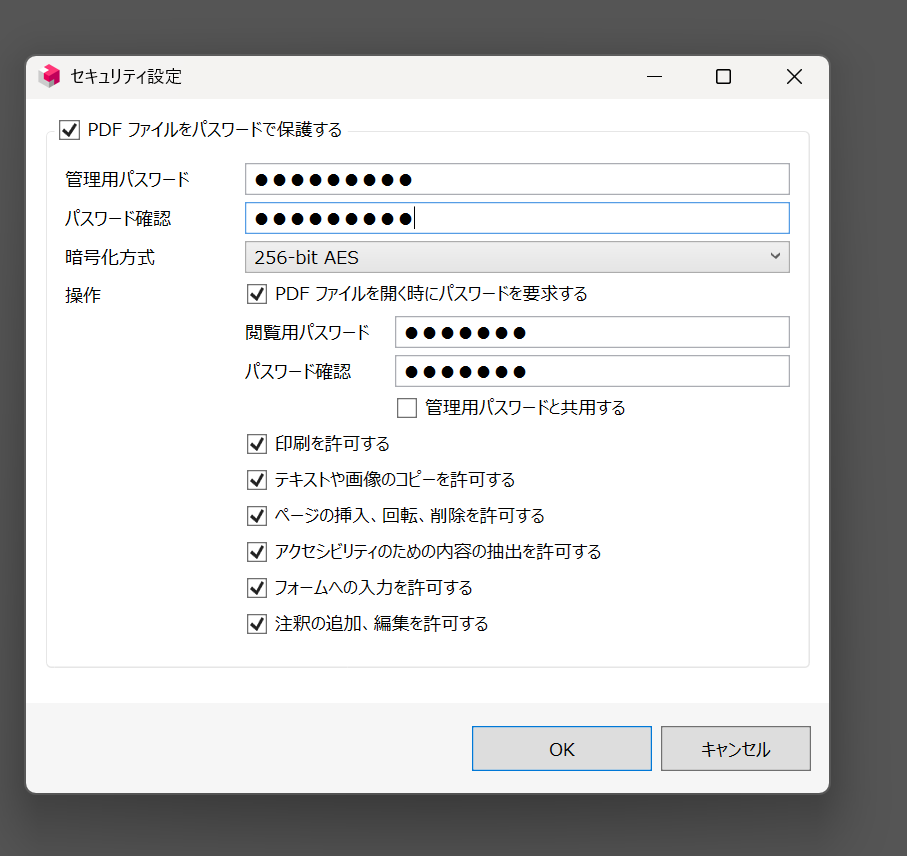907x856 pixels.
Task: Open the 暗号化方式 dropdown
Action: pyautogui.click(x=516, y=257)
